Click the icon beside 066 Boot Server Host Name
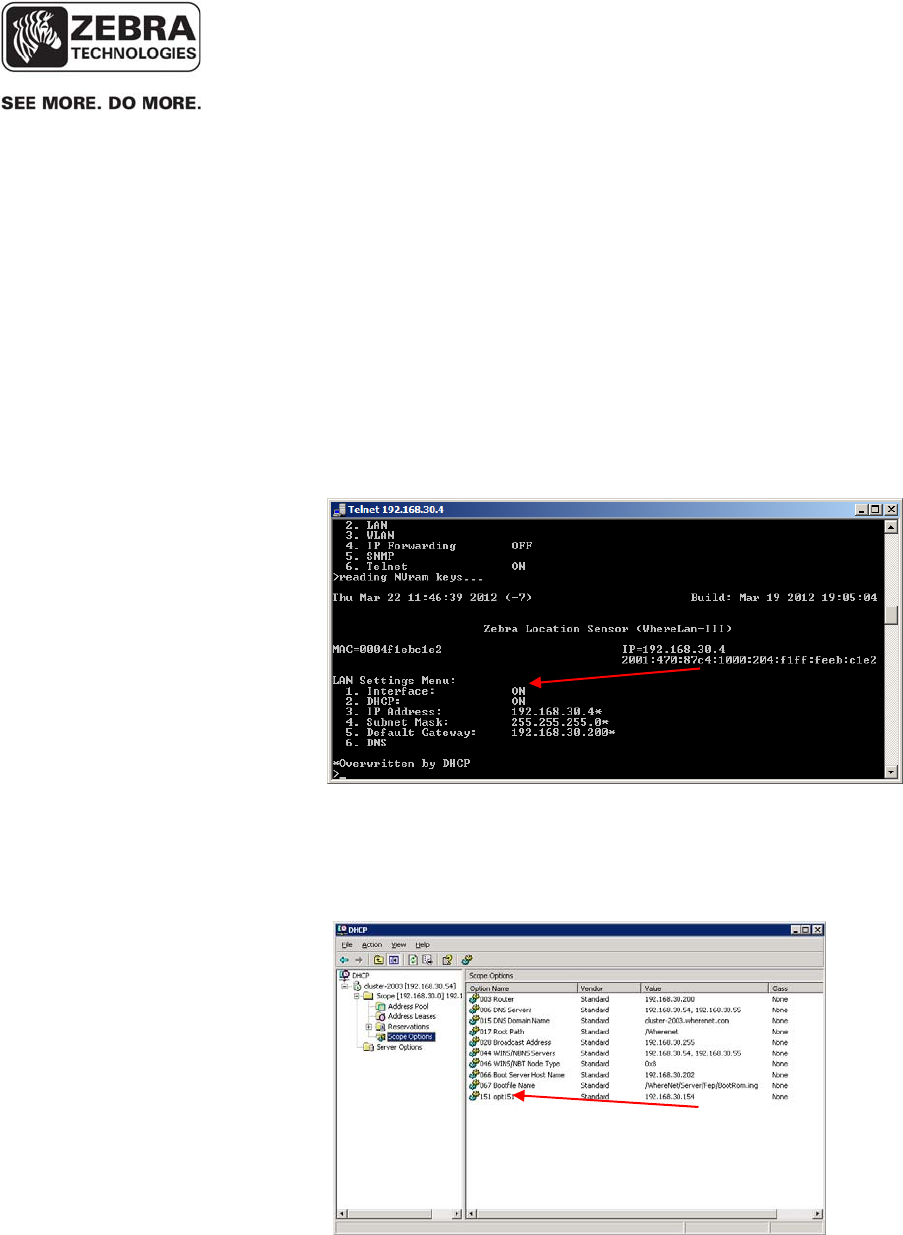The image size is (903, 1235). point(474,1075)
